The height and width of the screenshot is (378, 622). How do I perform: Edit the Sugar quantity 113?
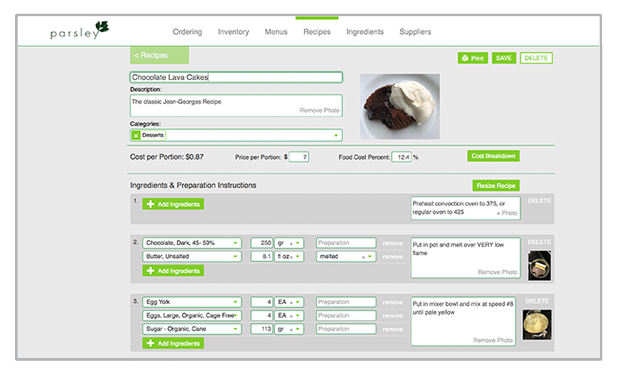click(x=261, y=329)
